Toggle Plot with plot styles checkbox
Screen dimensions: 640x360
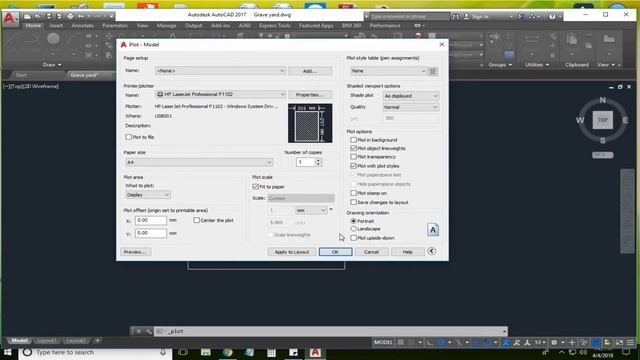point(353,166)
